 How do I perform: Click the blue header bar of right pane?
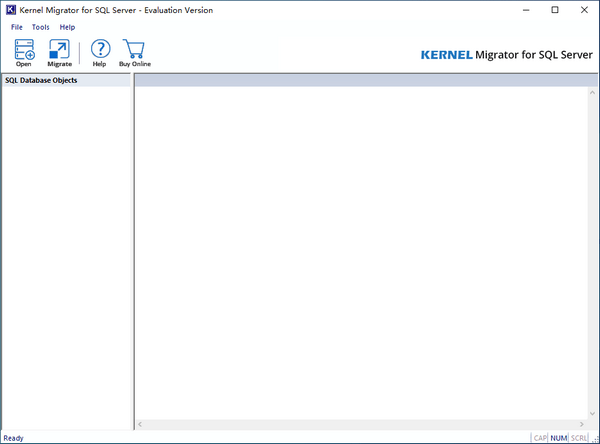click(x=360, y=80)
